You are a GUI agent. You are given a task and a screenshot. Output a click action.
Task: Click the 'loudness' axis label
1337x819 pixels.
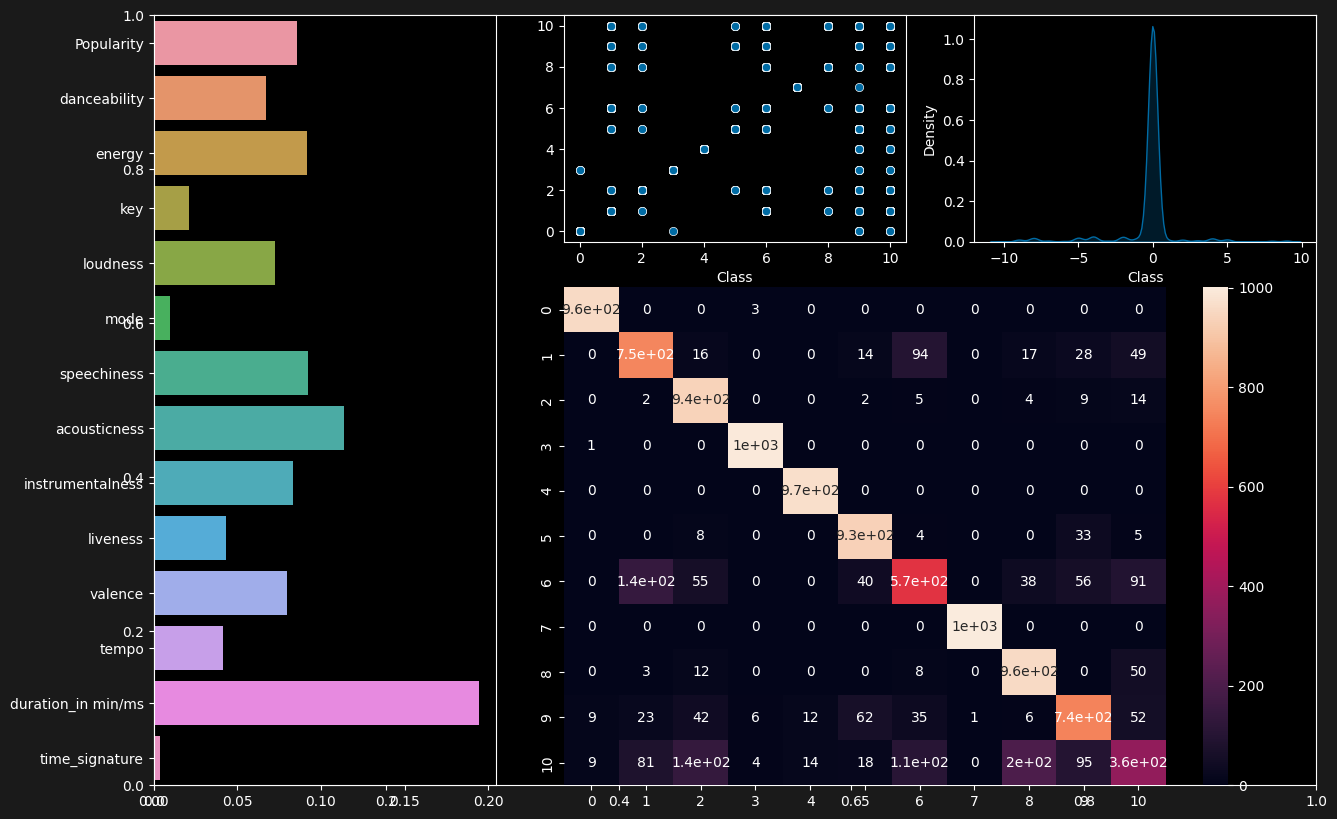[x=113, y=264]
